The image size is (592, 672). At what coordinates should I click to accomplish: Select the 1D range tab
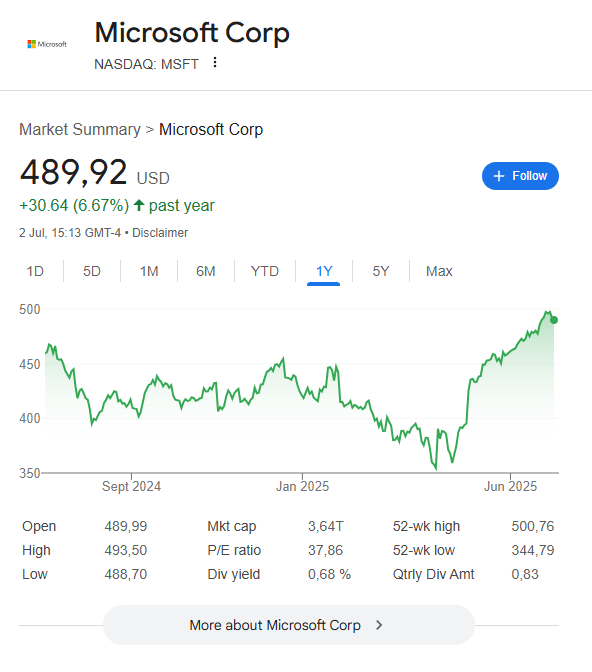click(35, 271)
